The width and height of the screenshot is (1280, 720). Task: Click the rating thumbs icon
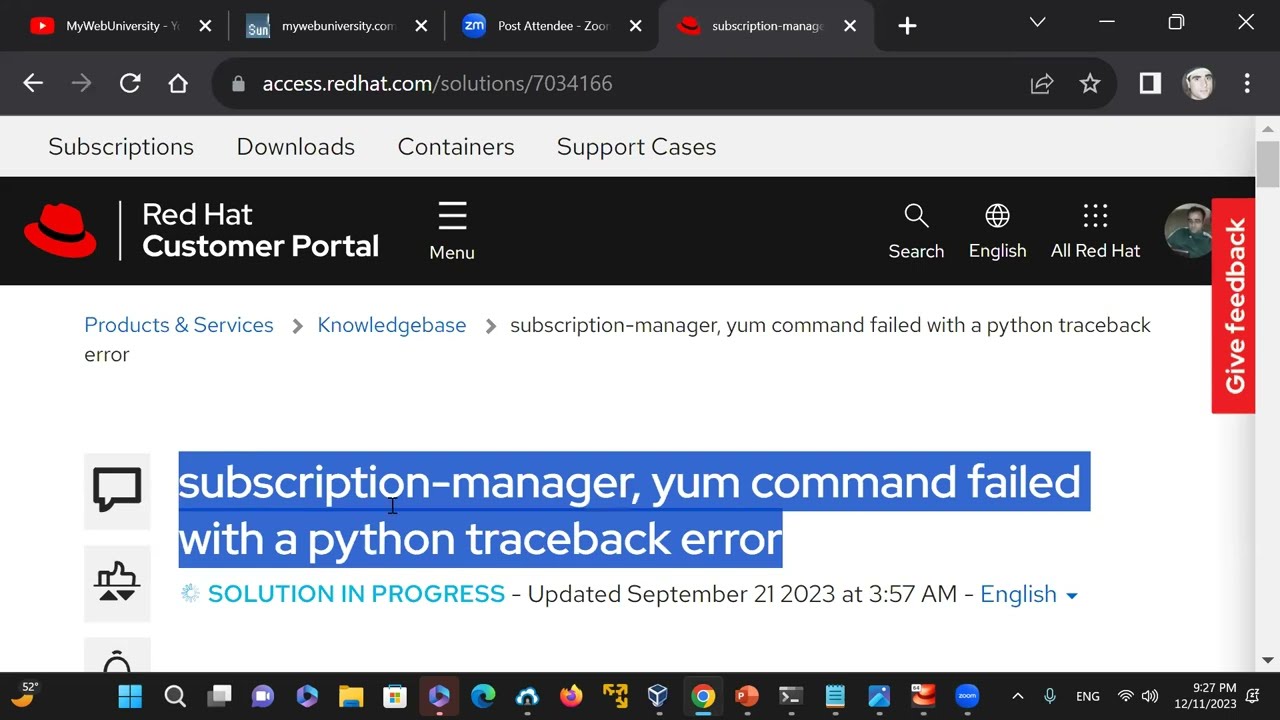(117, 582)
